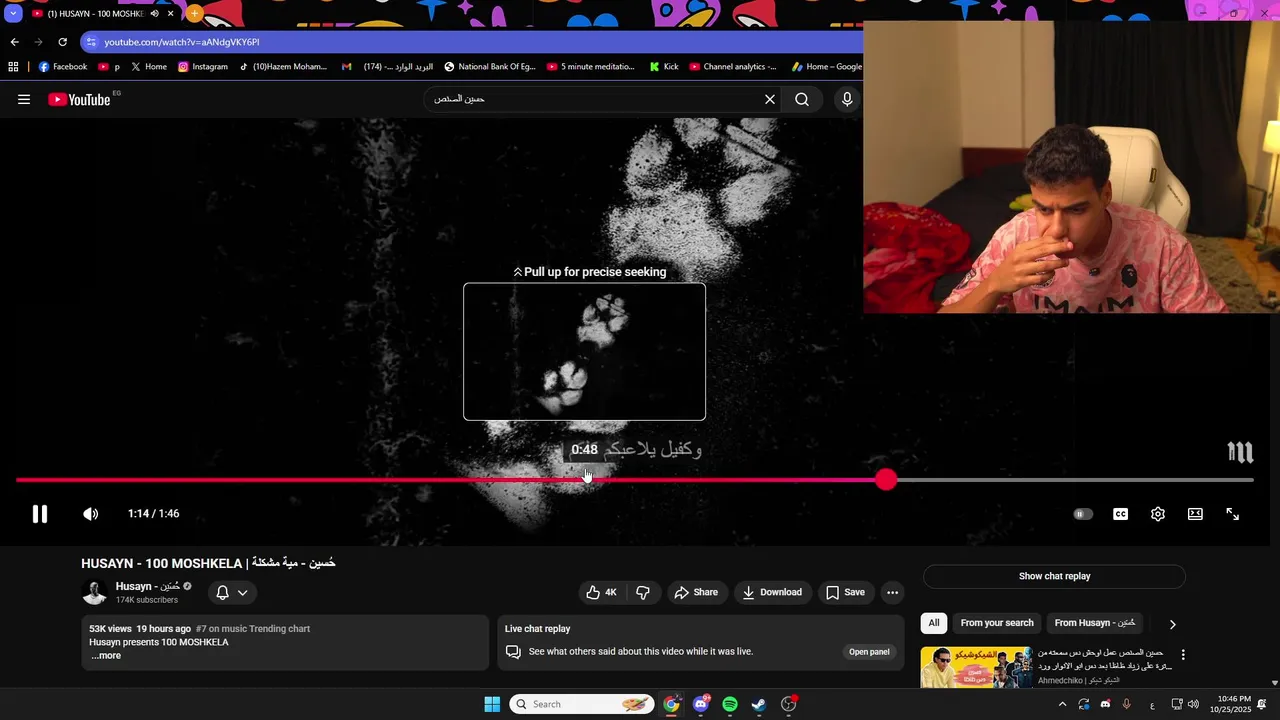Viewport: 1280px width, 720px height.
Task: Open the tab search dropdown arrow
Action: click(x=12, y=14)
